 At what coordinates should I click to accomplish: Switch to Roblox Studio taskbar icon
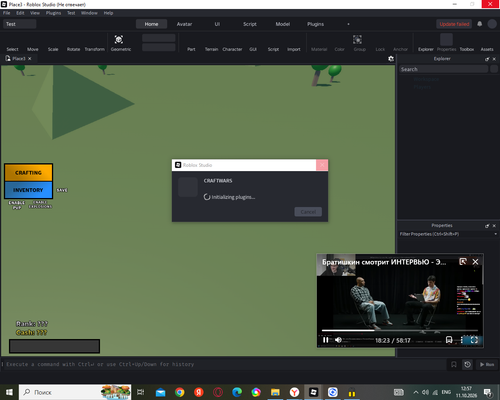(313, 392)
